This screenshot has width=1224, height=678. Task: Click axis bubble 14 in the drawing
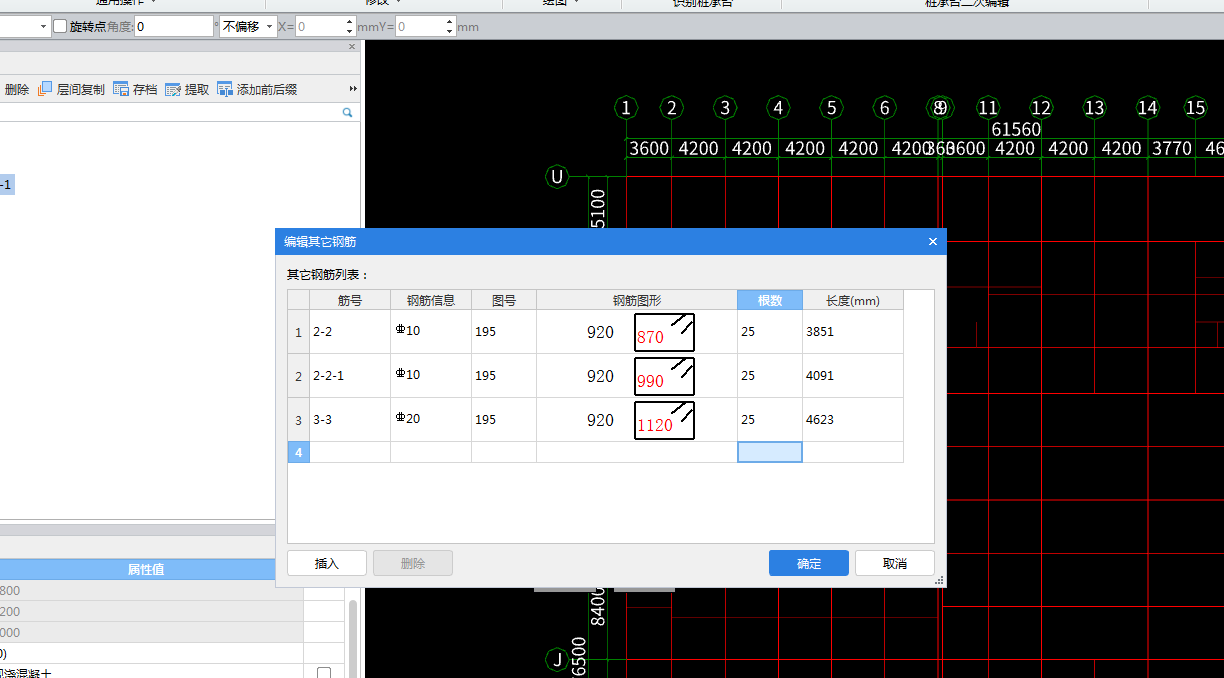[x=1147, y=107]
